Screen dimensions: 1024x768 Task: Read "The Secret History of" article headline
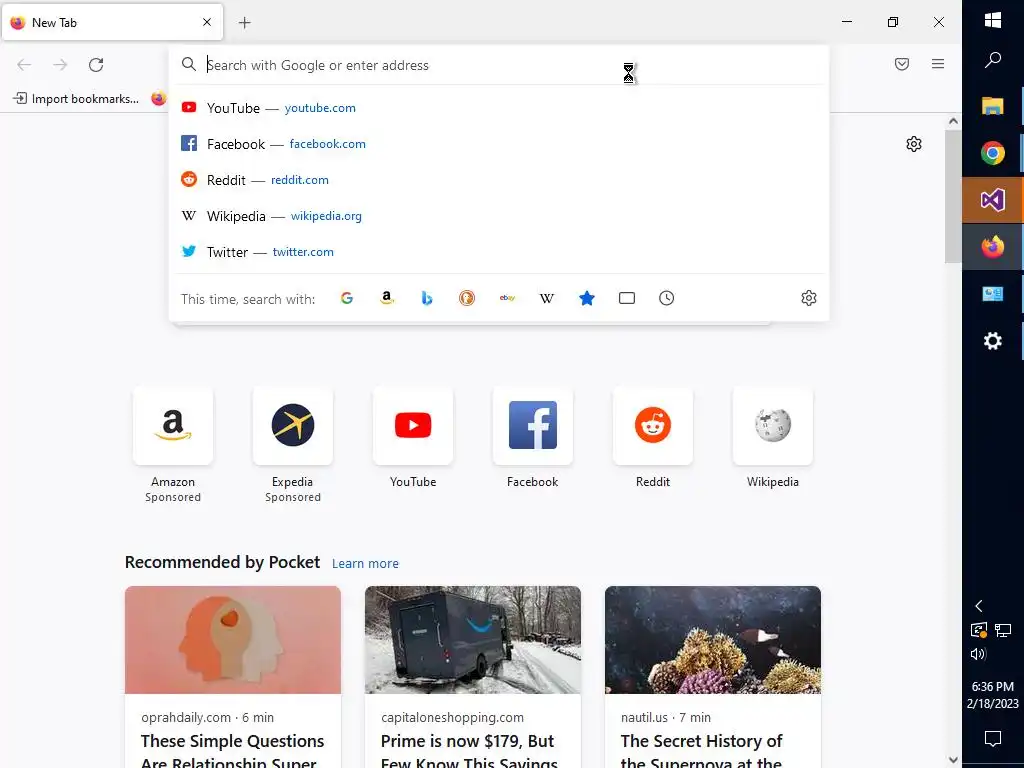(701, 751)
